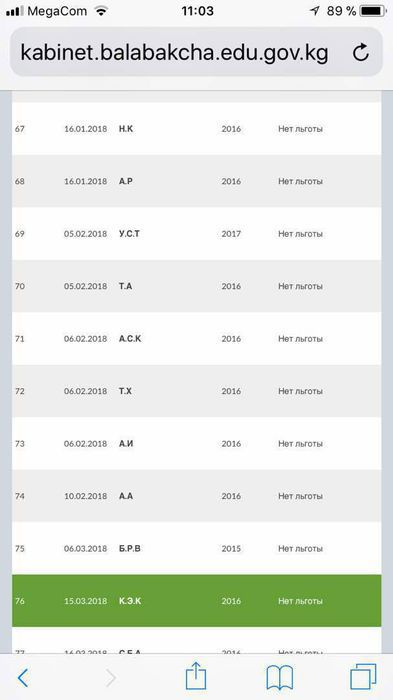The image size is (393, 700).
Task: Tap birth year 2017 in row 69
Action: click(231, 233)
